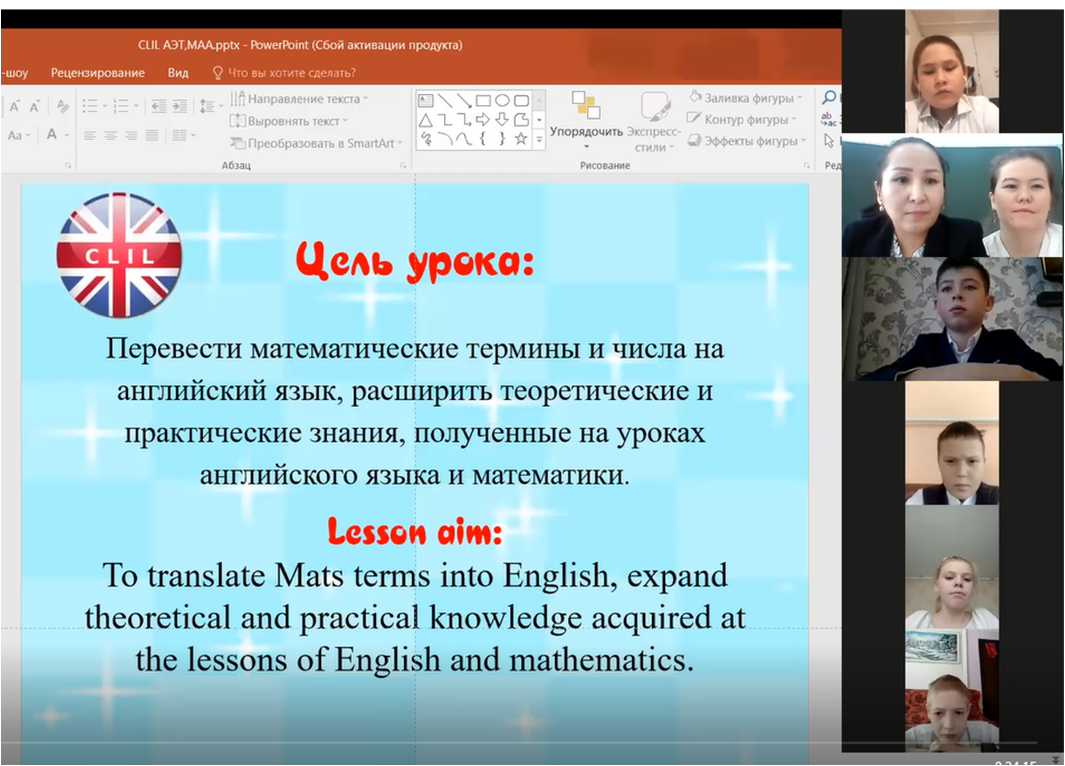Viewport: 1065px width, 766px height.
Task: Insert a text box from the shapes gallery
Action: point(425,100)
